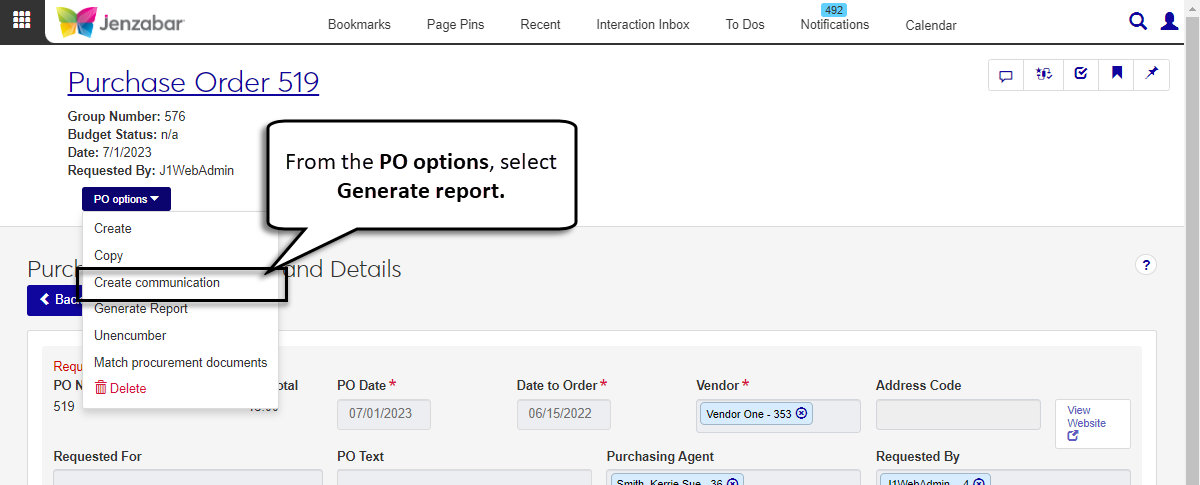Screen dimensions: 1200x485
Task: Remove the Smith, Kerrie Sue purchasing agent chip
Action: [x=733, y=481]
